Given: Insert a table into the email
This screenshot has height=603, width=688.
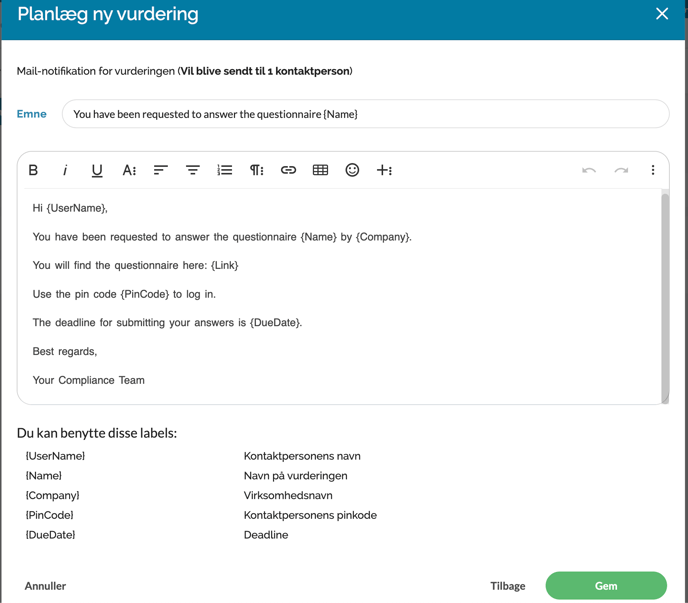Looking at the screenshot, I should 320,170.
